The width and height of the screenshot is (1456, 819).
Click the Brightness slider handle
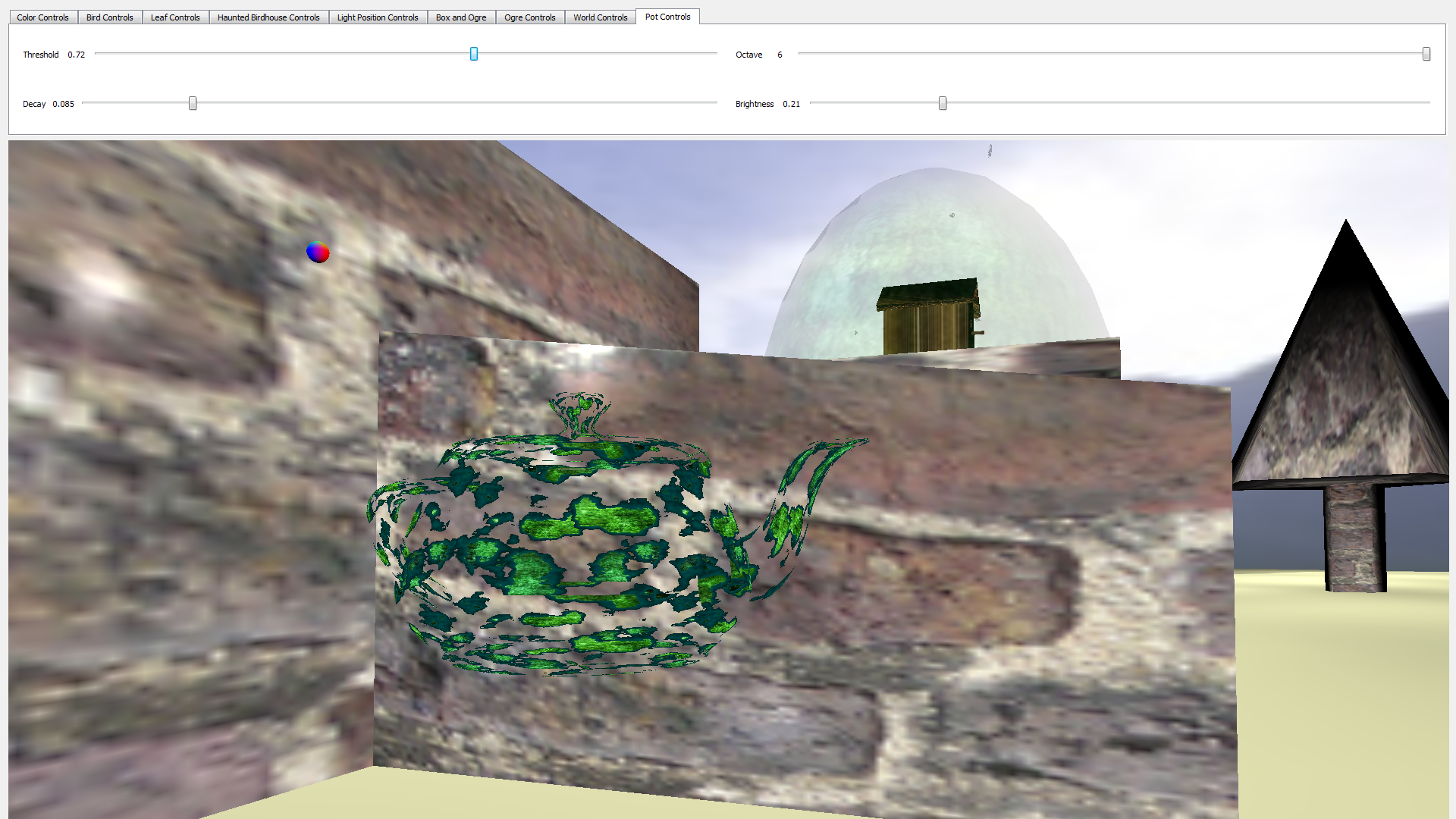[x=943, y=103]
